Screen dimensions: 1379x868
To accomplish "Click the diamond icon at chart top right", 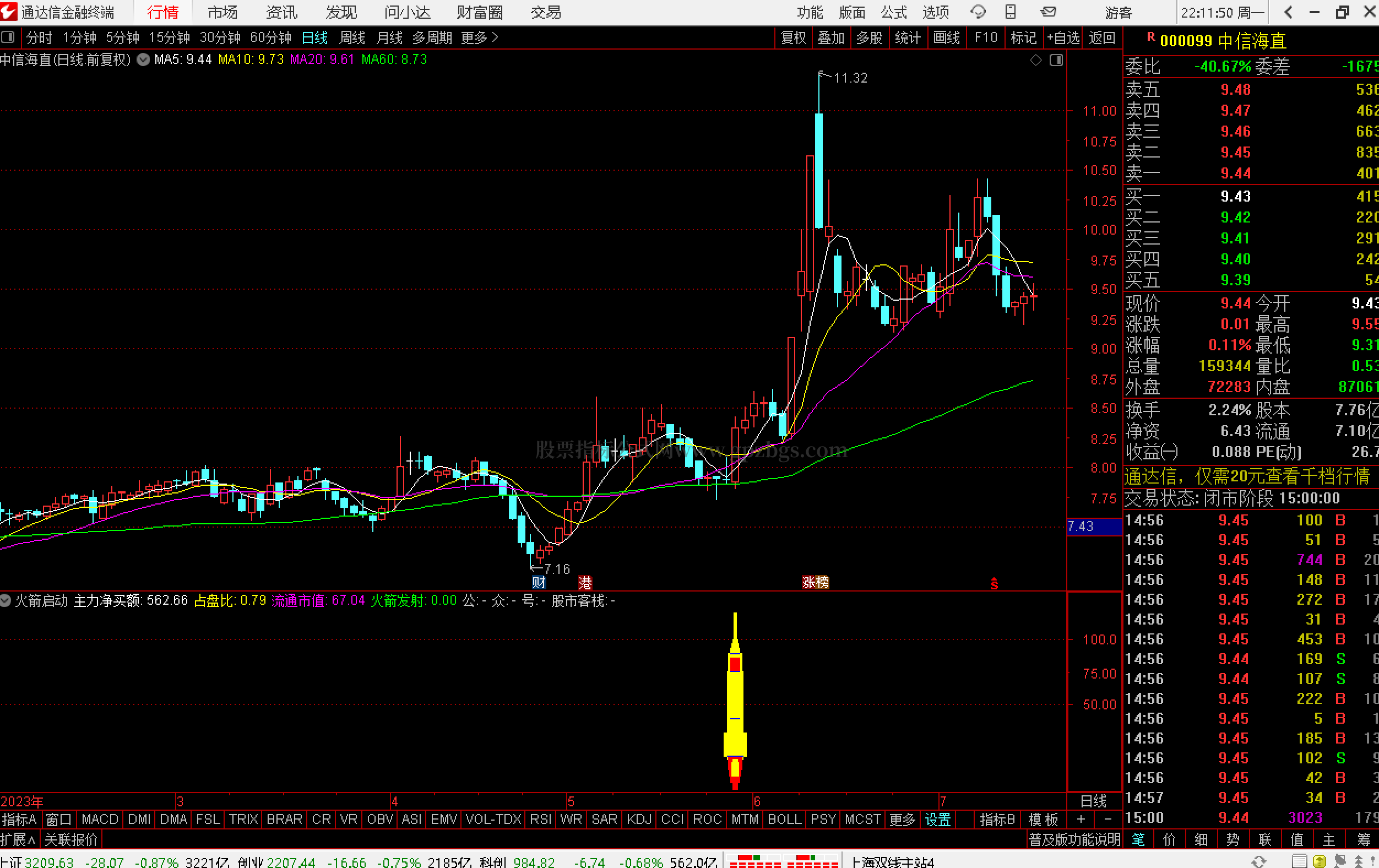I will (1035, 60).
